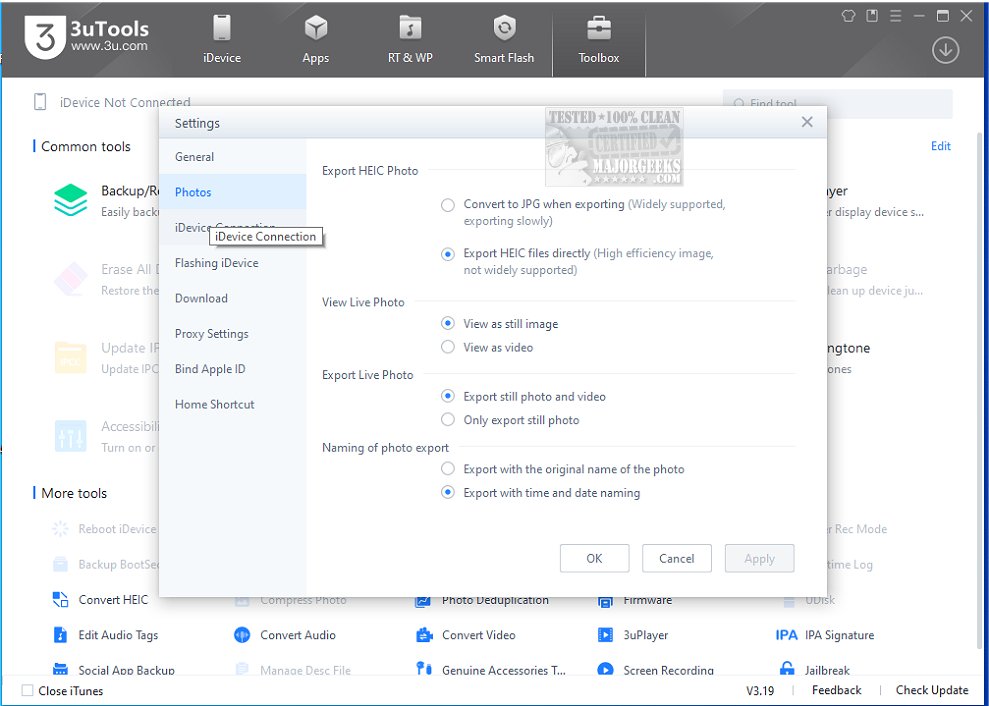Click Edit link for common tools
Image resolution: width=989 pixels, height=706 pixels.
pyautogui.click(x=940, y=146)
